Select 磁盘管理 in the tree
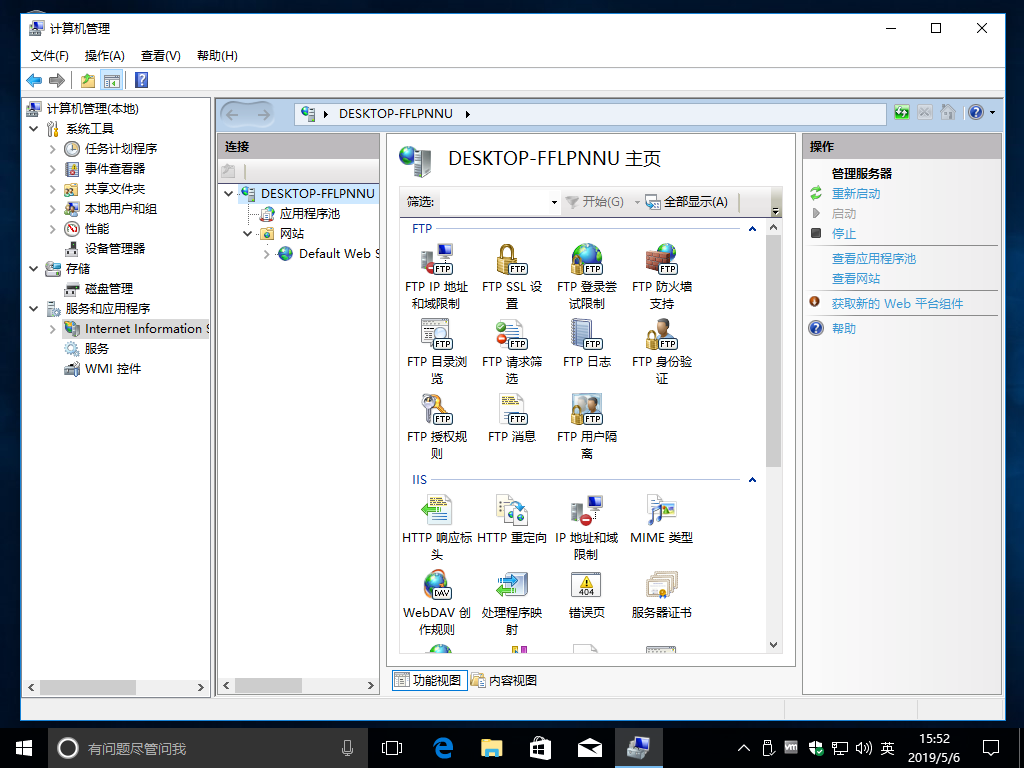 point(108,288)
